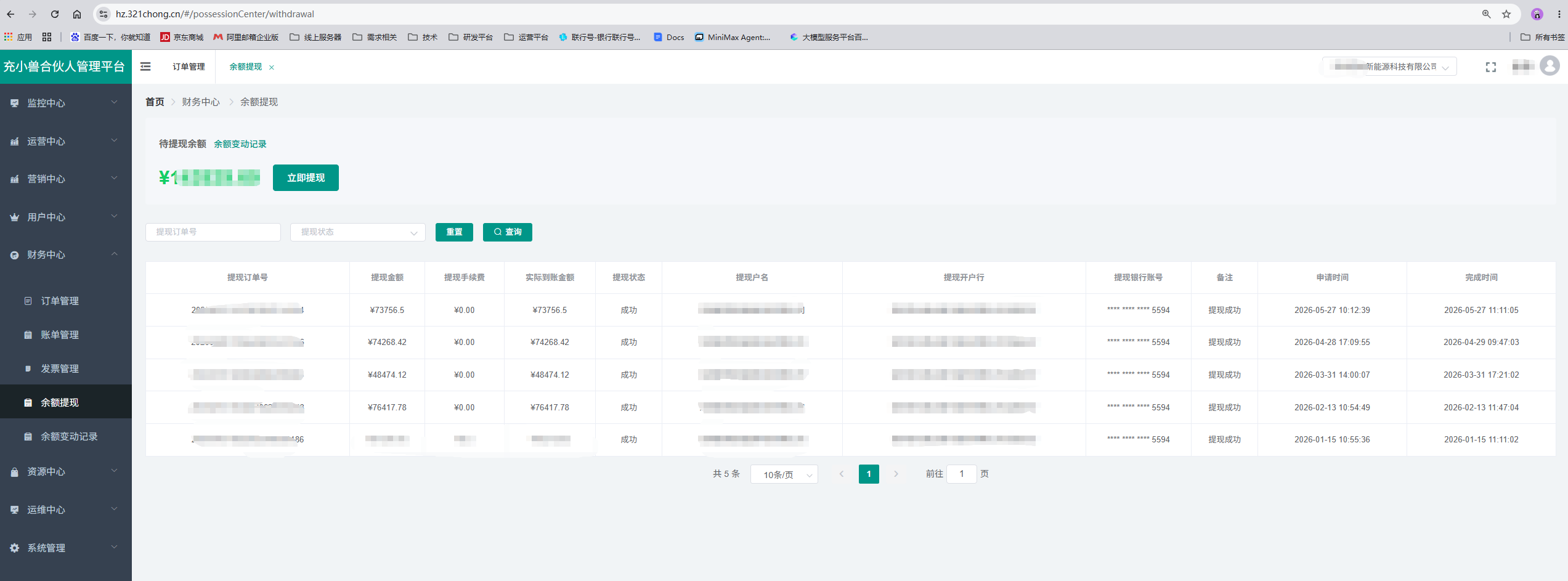Open the site info icon in address bar
Image resolution: width=1568 pixels, height=581 pixels.
(104, 14)
